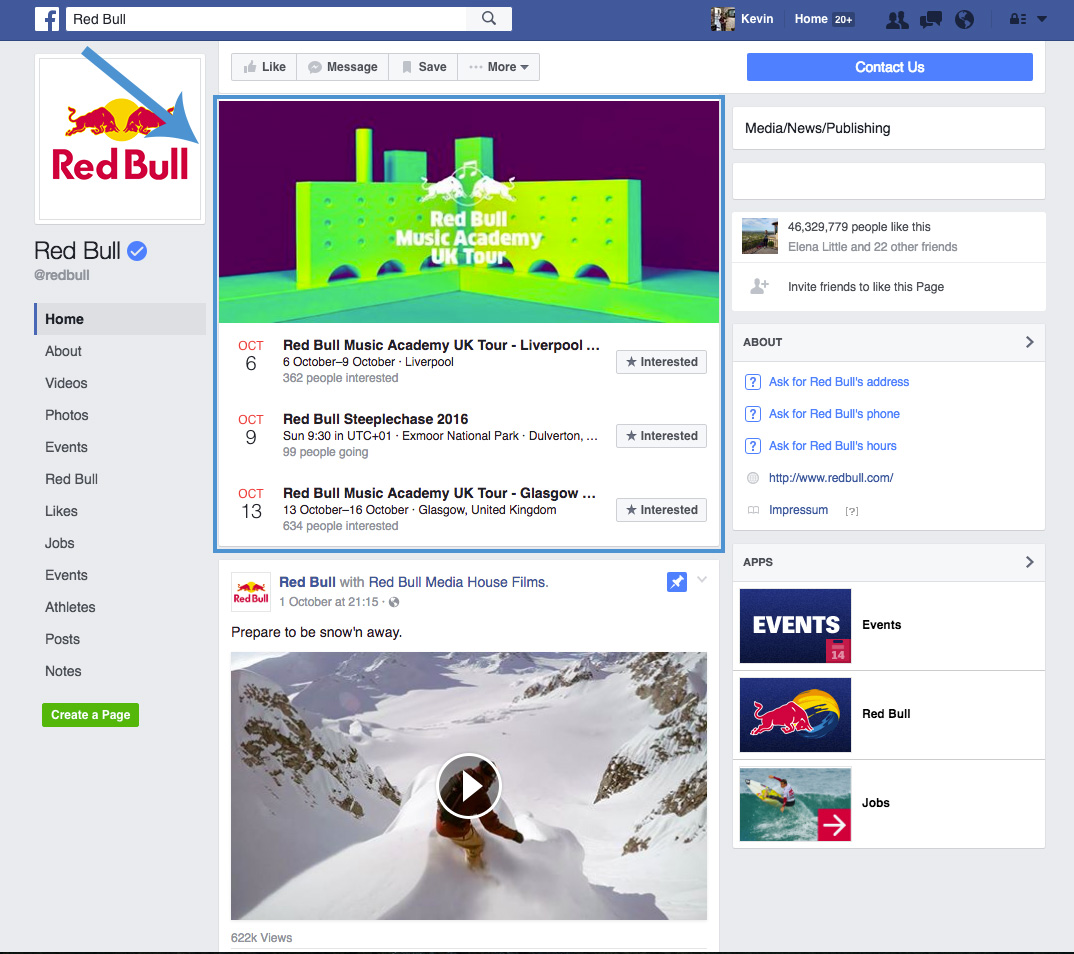This screenshot has width=1074, height=954.
Task: Open friend requests icon in top bar
Action: tap(897, 20)
